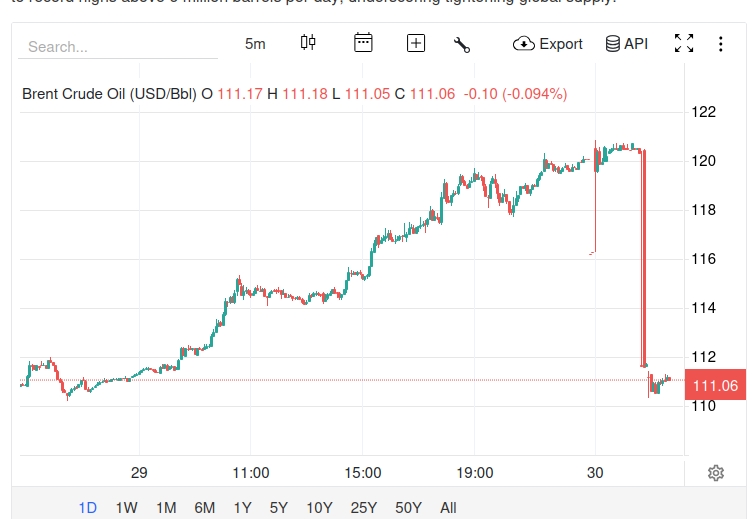Switch to 6M time range

click(x=204, y=507)
